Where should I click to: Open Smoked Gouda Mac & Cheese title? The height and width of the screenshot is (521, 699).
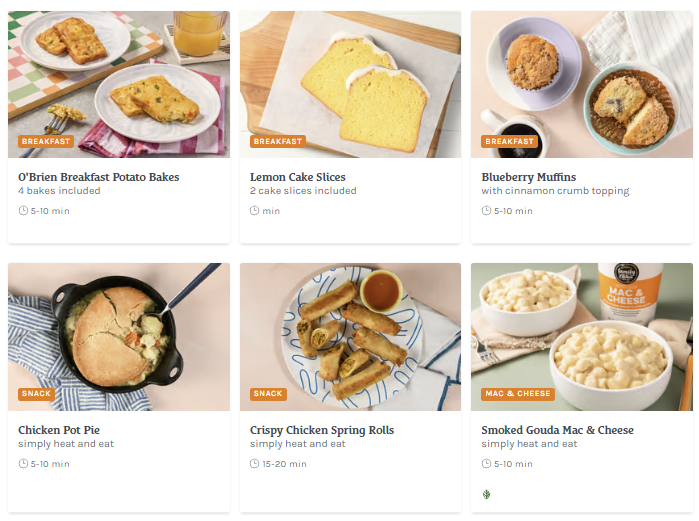[x=557, y=430]
